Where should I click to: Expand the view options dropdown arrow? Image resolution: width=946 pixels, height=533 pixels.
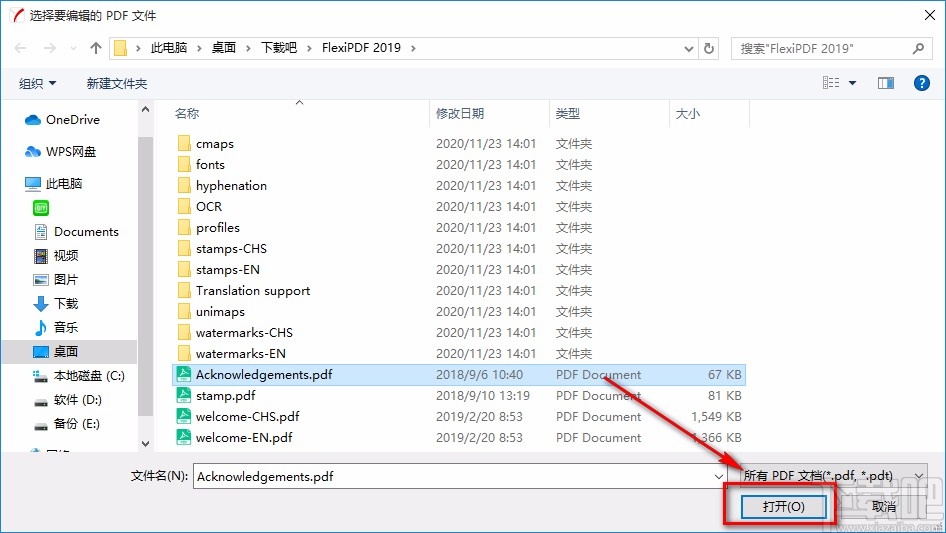pos(852,83)
